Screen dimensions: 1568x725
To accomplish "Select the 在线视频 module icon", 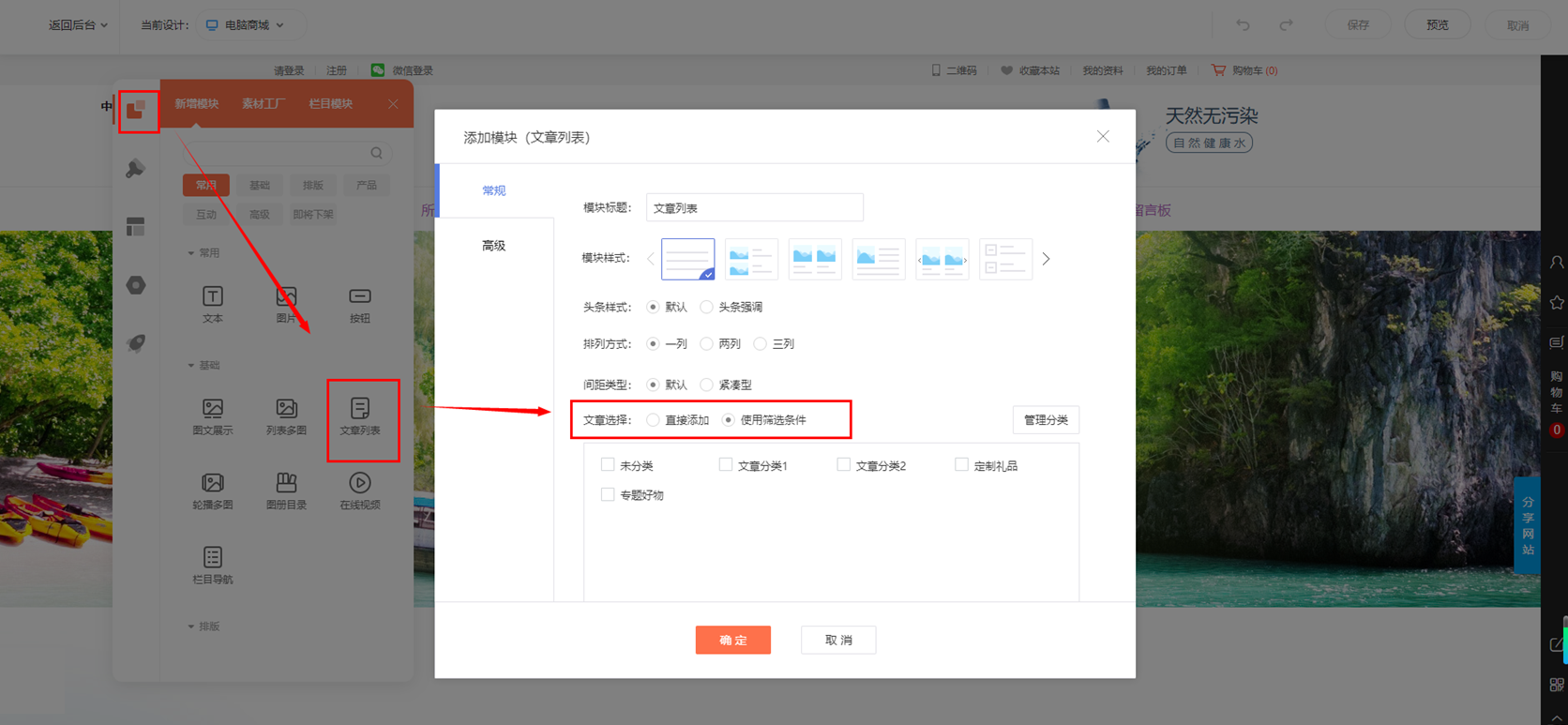I will (x=360, y=483).
